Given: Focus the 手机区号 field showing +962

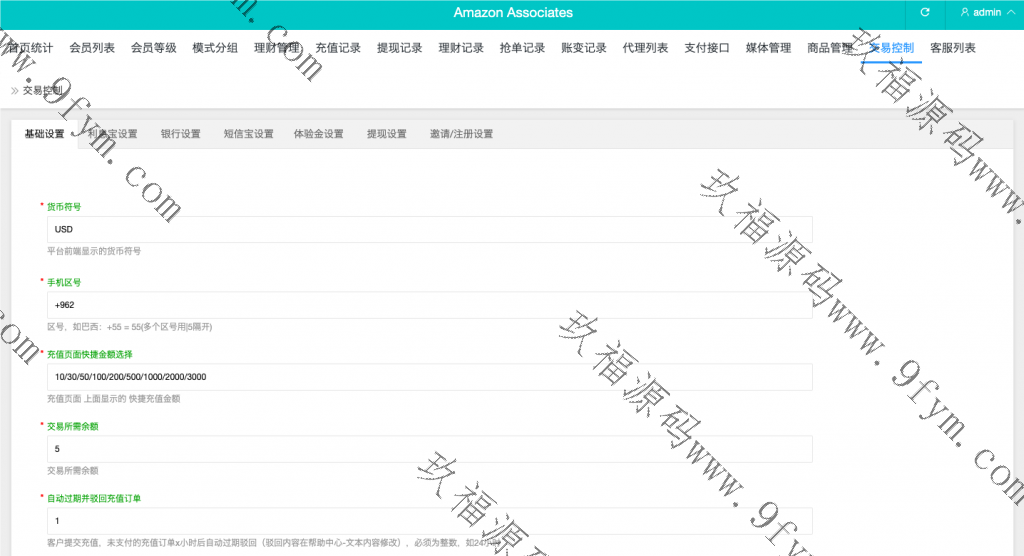Looking at the screenshot, I should tap(429, 305).
